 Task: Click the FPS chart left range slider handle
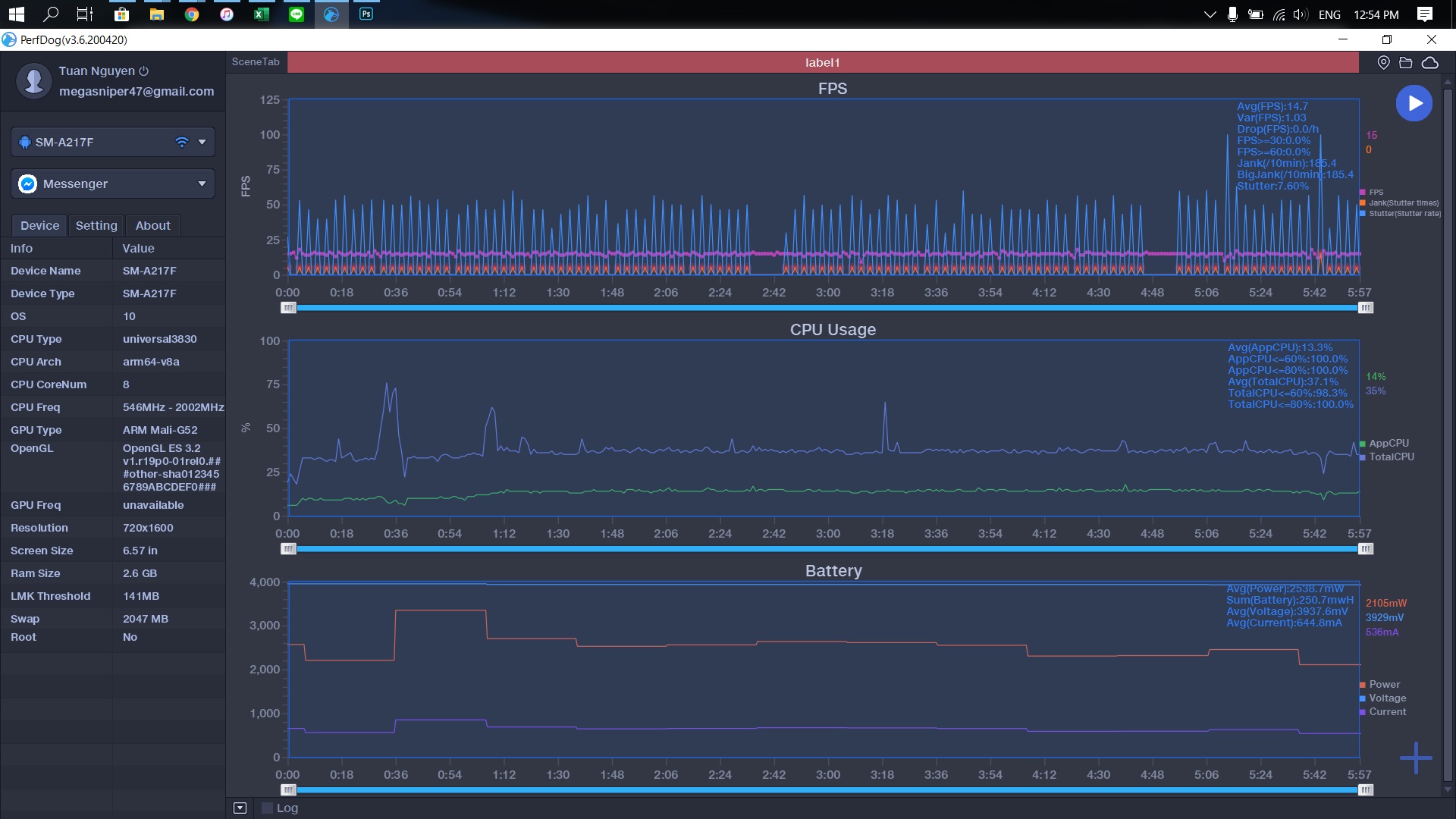pos(288,308)
